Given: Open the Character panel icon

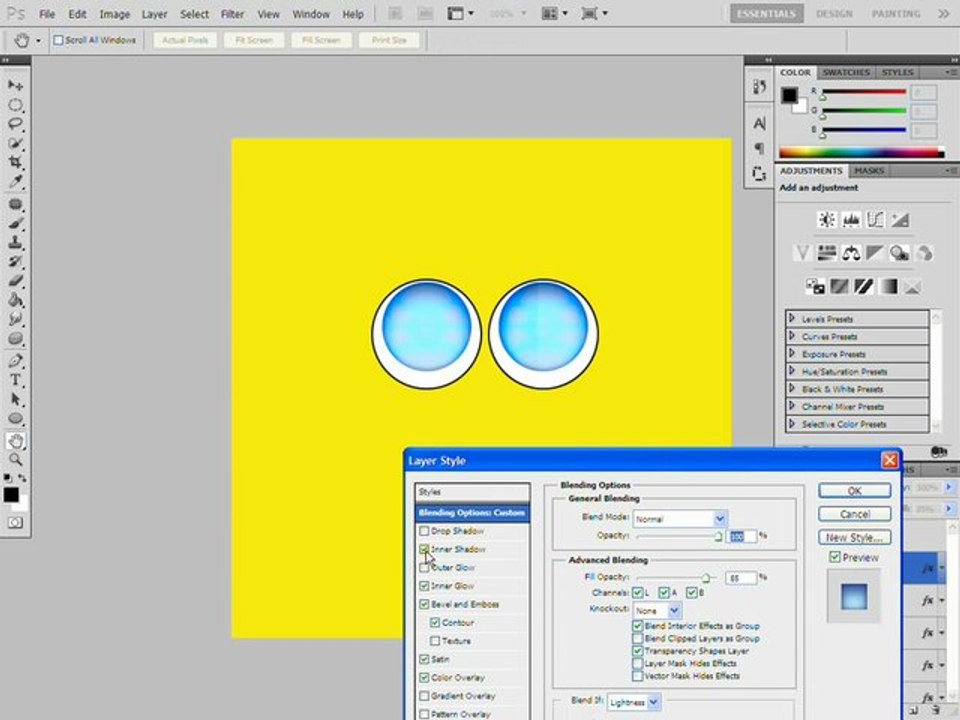Looking at the screenshot, I should 759,124.
